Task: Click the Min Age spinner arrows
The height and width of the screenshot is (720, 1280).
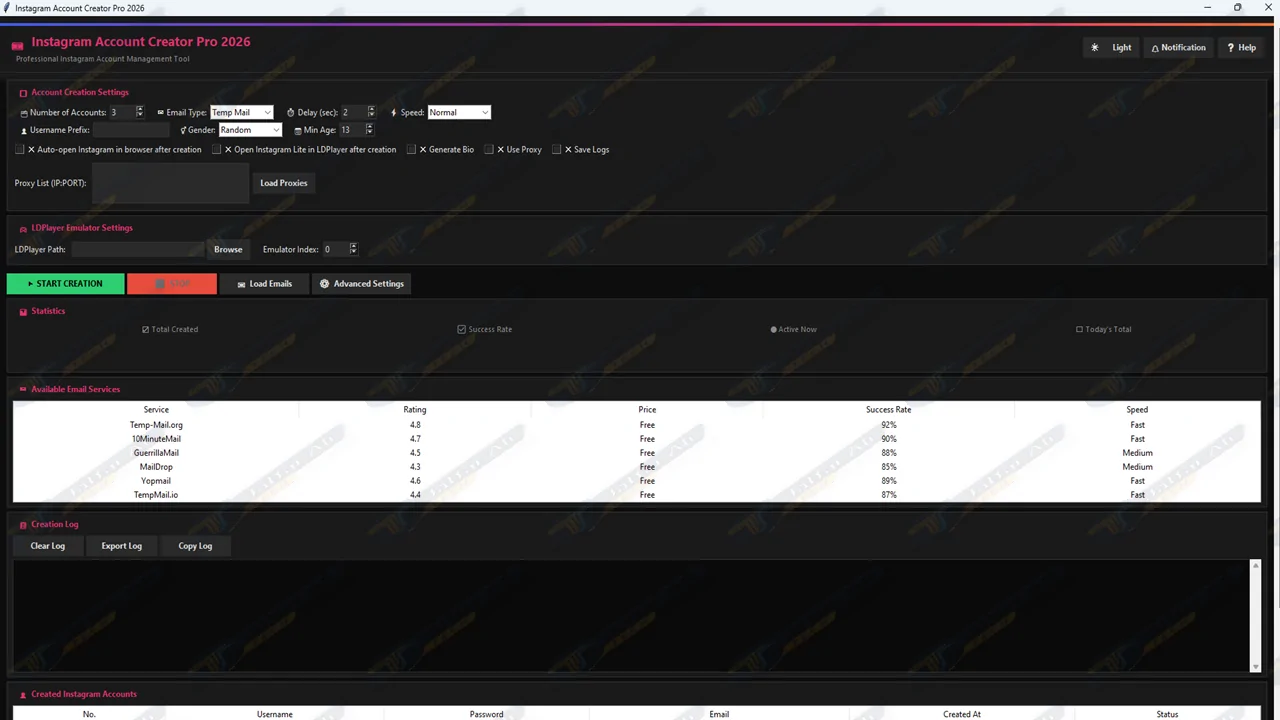Action: pos(369,130)
